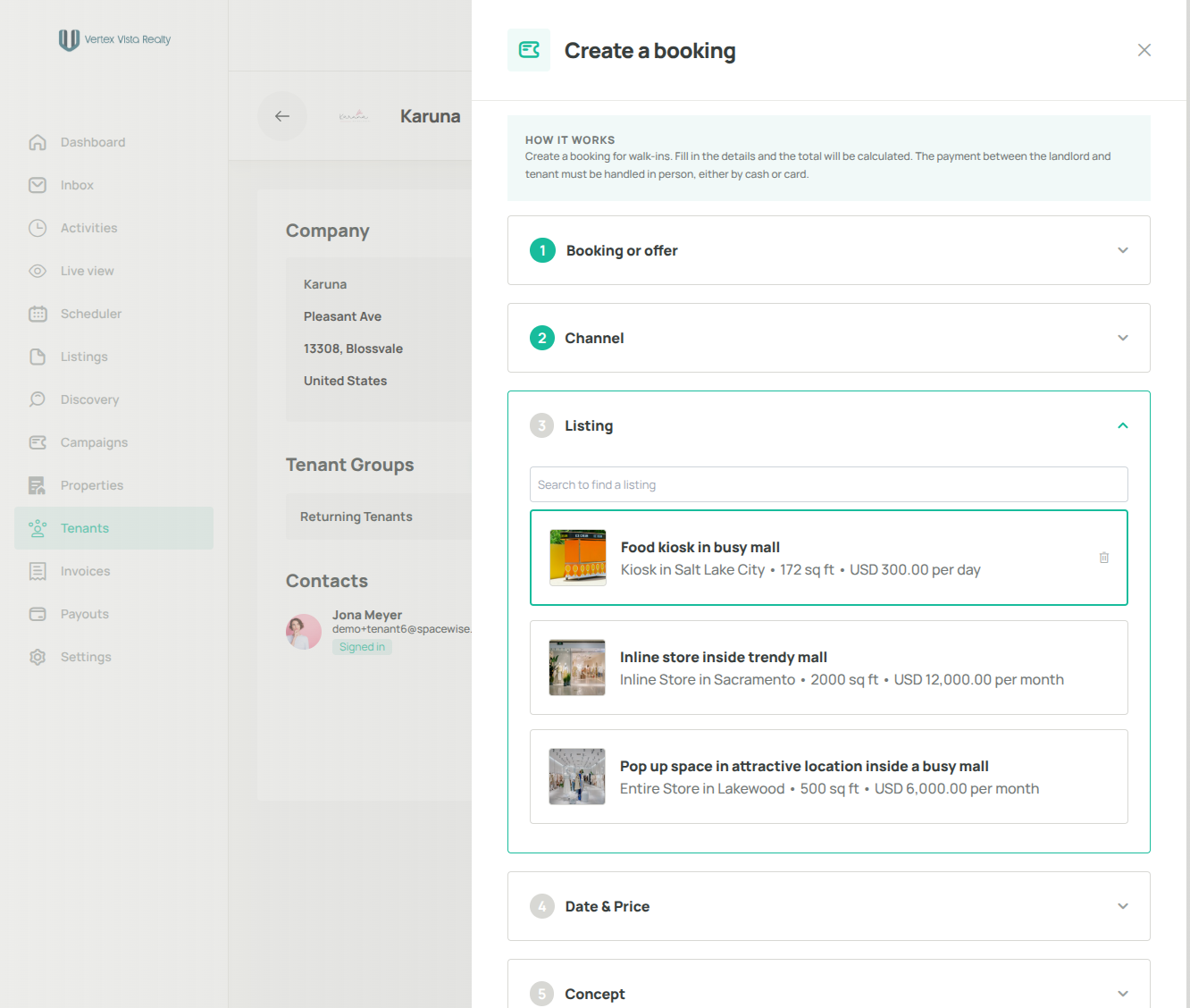Open the Discovery sidebar entry
This screenshot has height=1008, width=1190.
[x=114, y=399]
